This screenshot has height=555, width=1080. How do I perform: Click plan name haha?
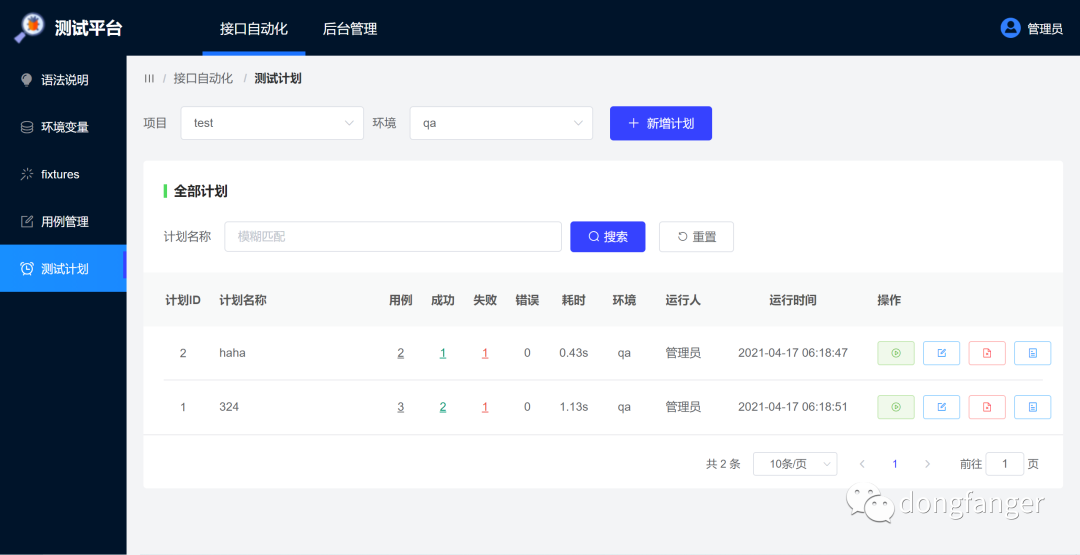click(232, 353)
